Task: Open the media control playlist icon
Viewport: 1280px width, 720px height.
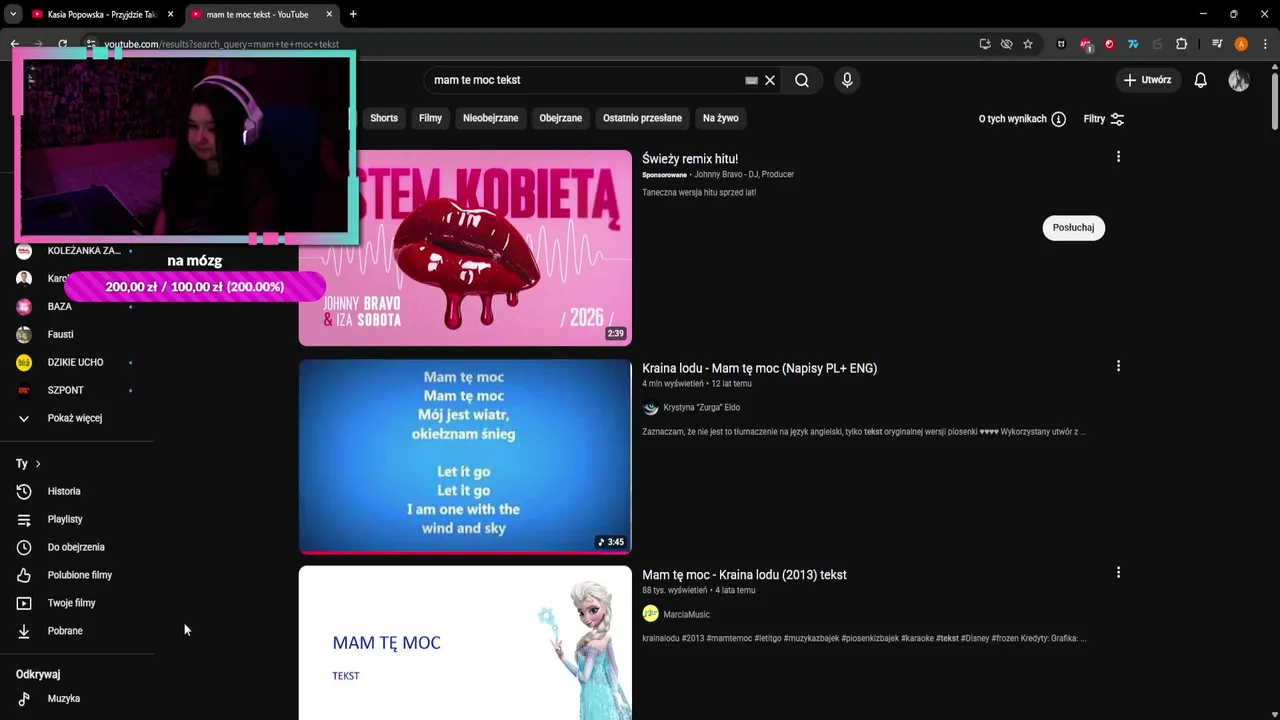Action: point(1217,44)
